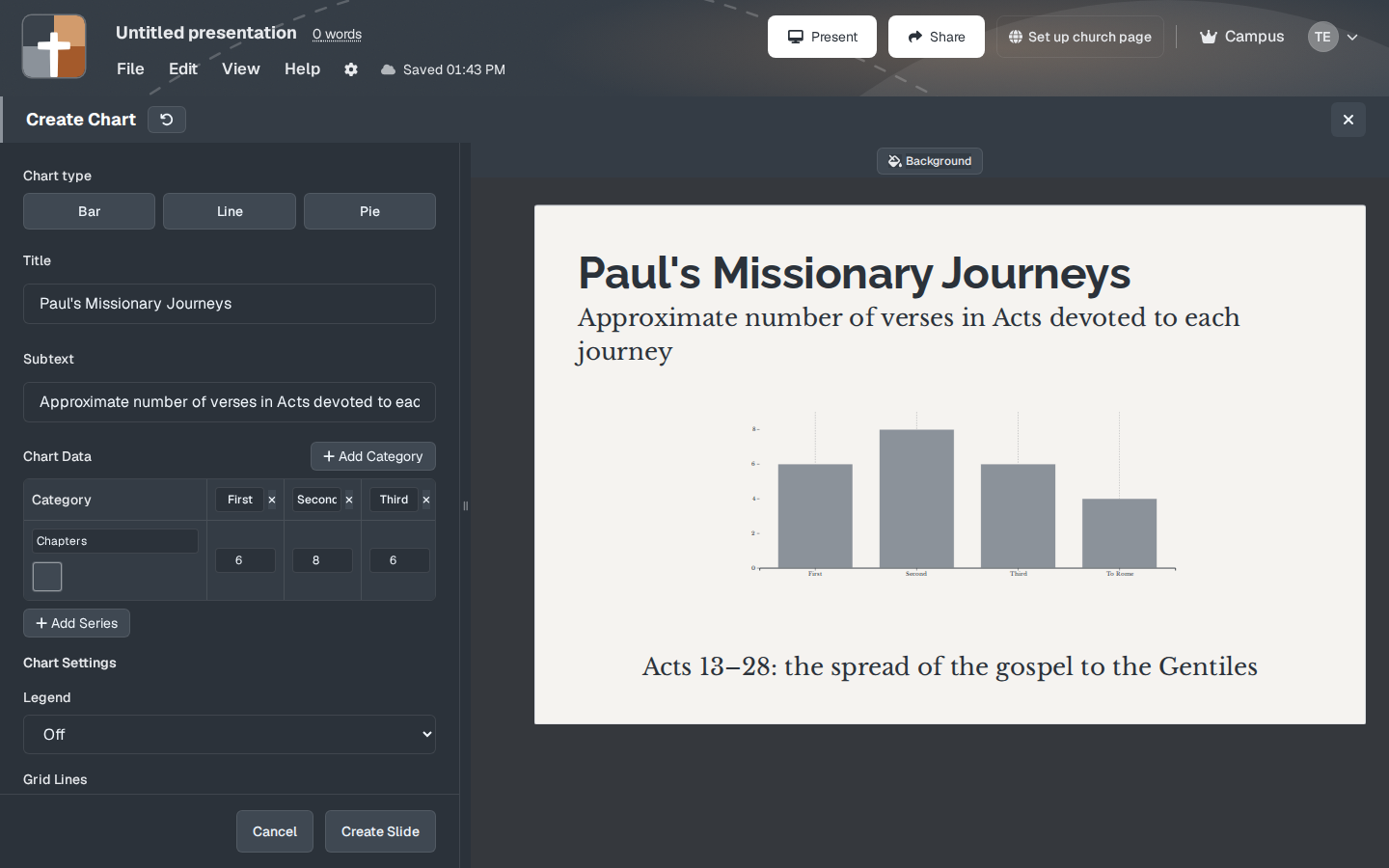Click the cloud saved status icon
This screenshot has height=868, width=1389.
(x=388, y=69)
